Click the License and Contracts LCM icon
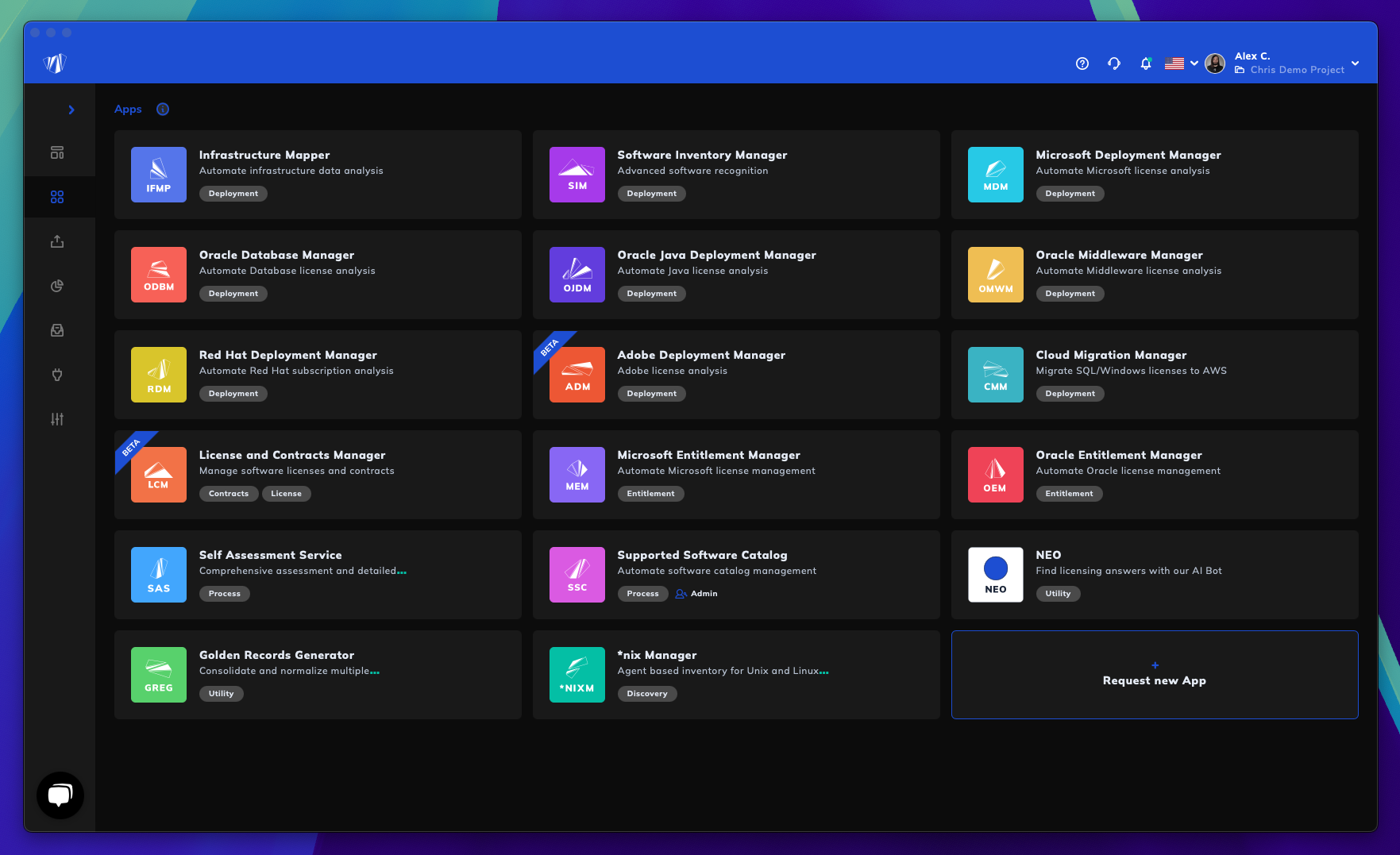1400x855 pixels. 159,475
